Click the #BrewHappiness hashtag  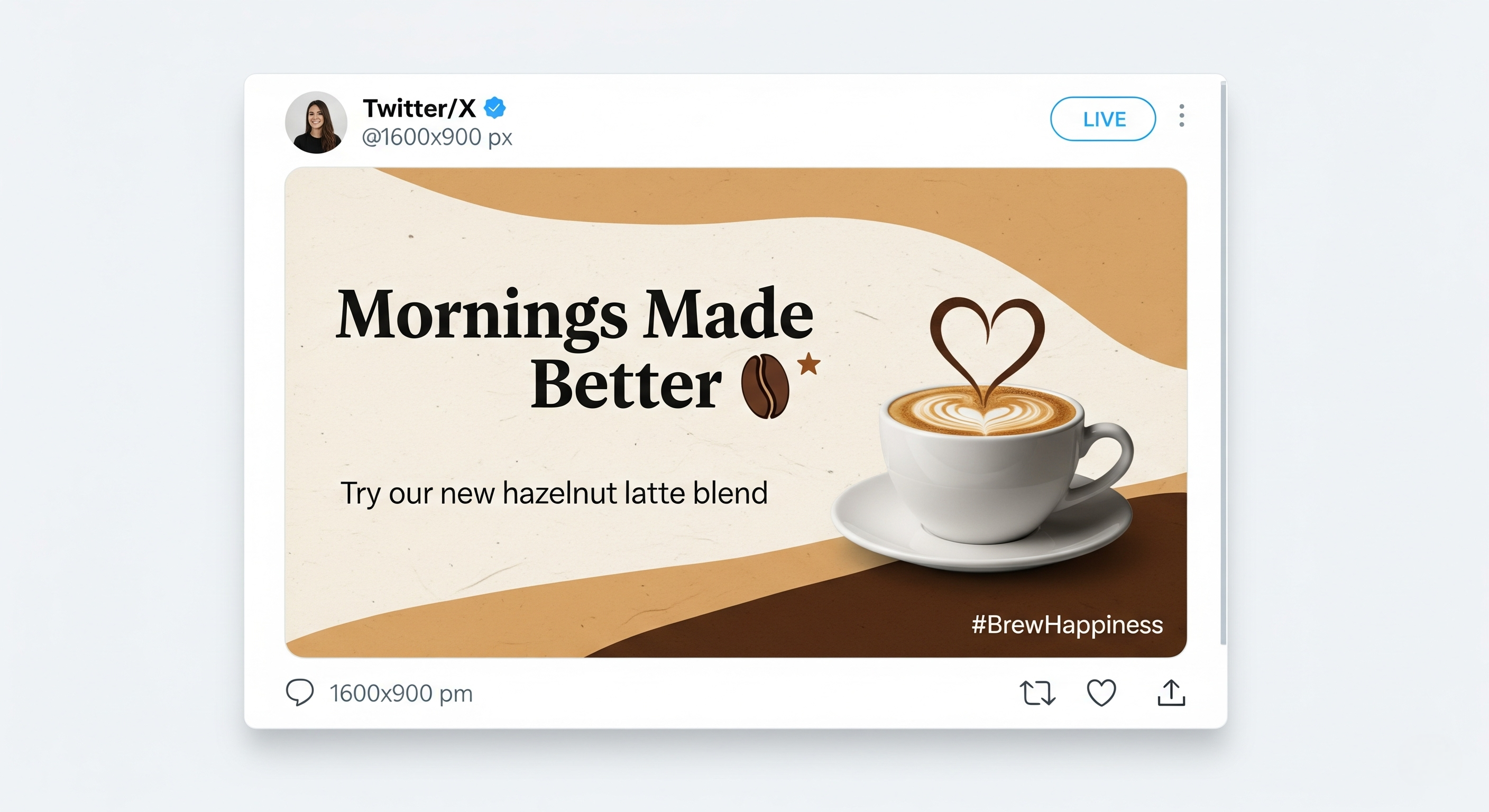pyautogui.click(x=1067, y=625)
